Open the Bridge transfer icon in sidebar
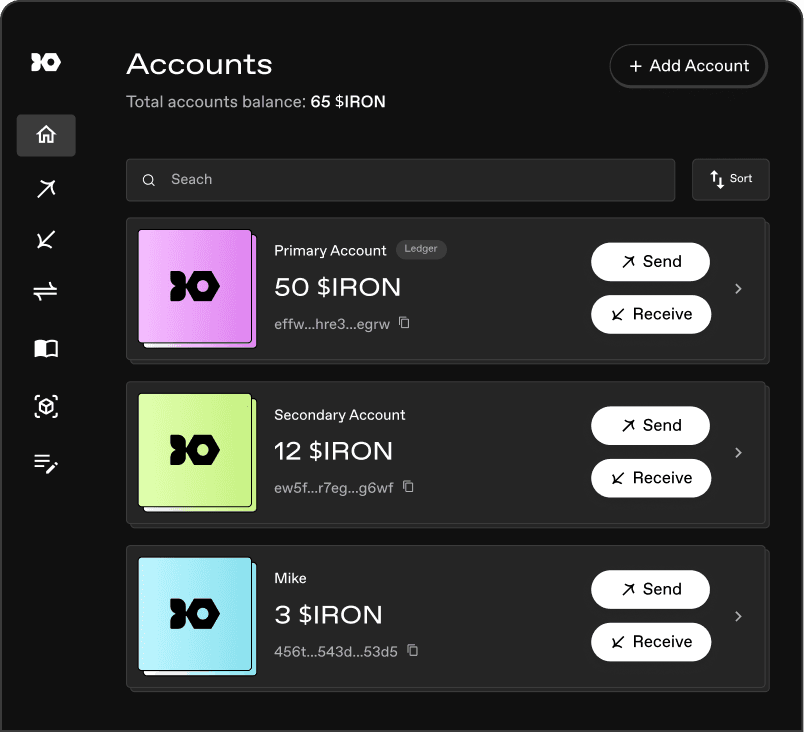 pyautogui.click(x=45, y=291)
